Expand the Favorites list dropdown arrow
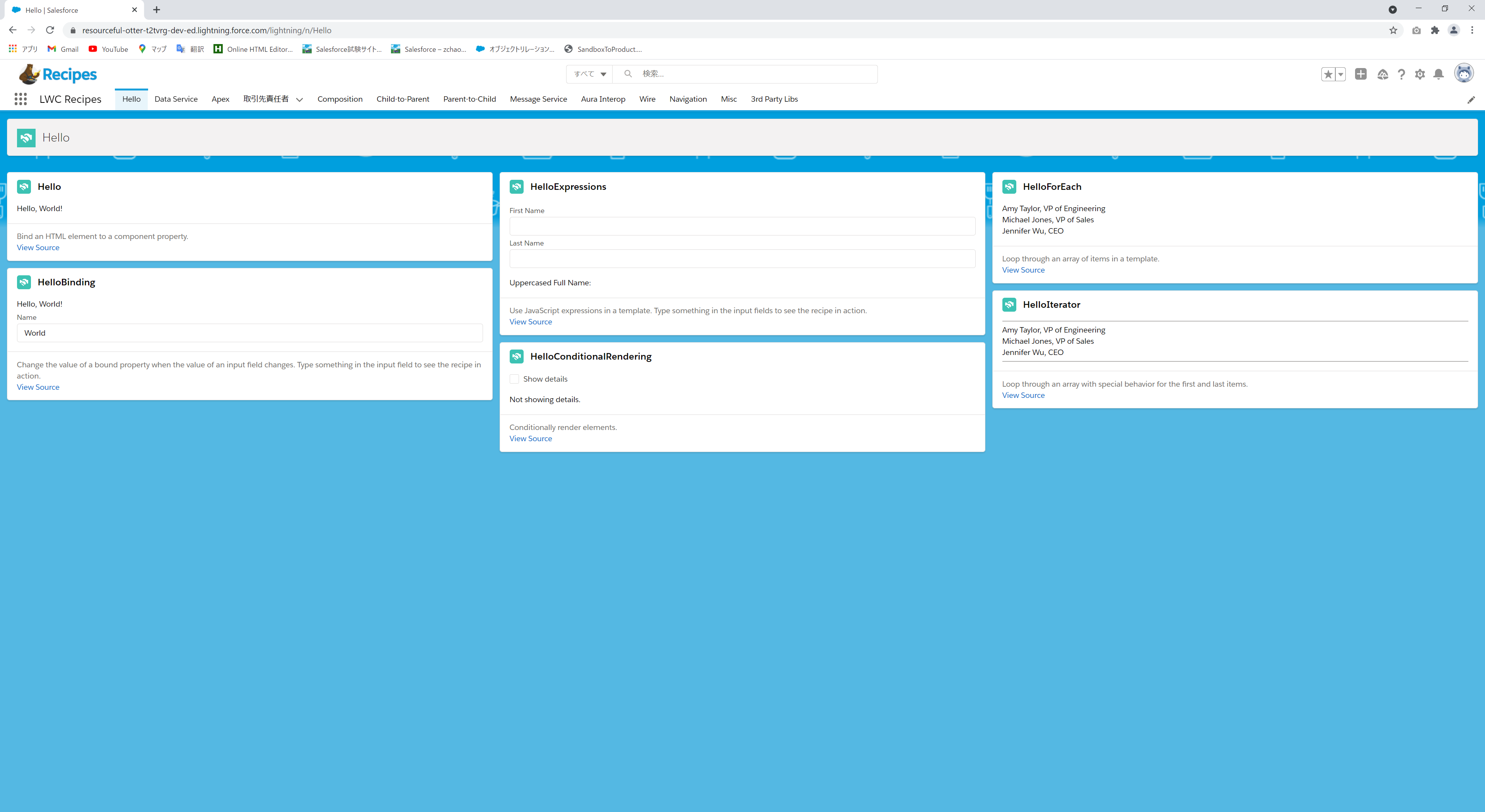The width and height of the screenshot is (1485, 812). pos(1341,74)
